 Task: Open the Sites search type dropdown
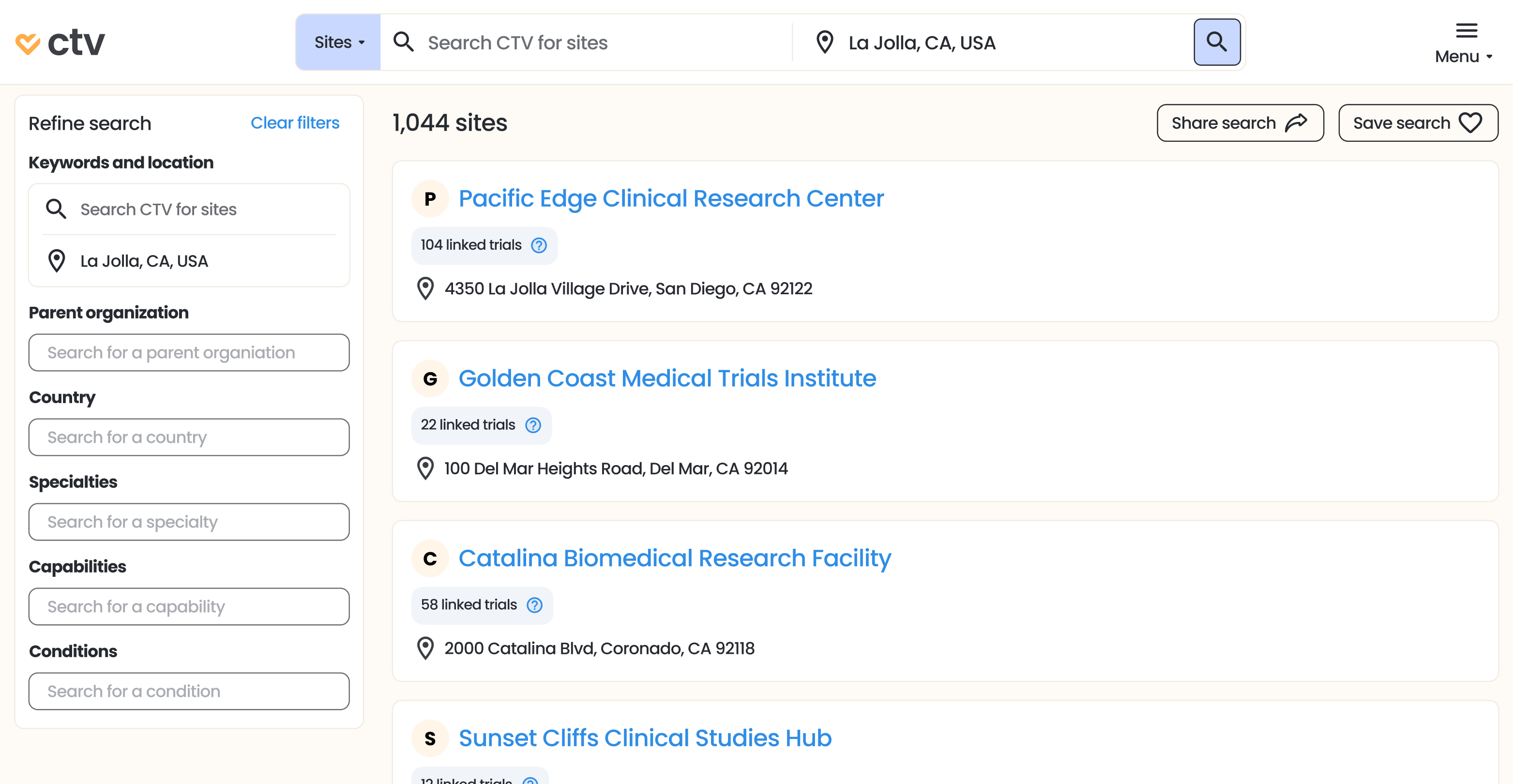click(x=339, y=42)
